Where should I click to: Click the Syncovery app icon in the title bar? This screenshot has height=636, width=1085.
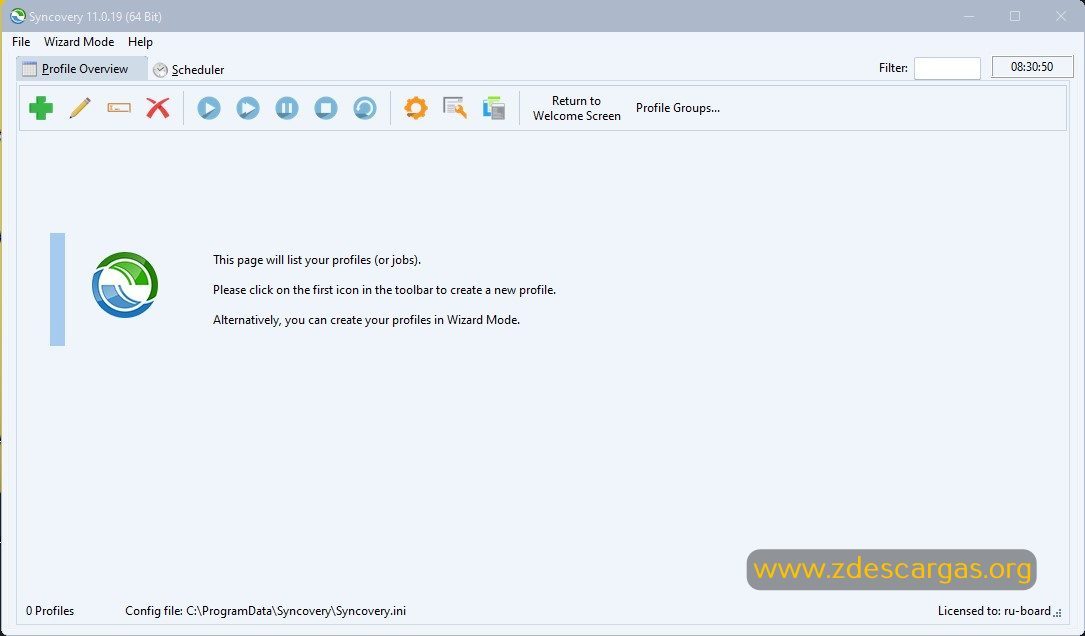click(x=17, y=16)
